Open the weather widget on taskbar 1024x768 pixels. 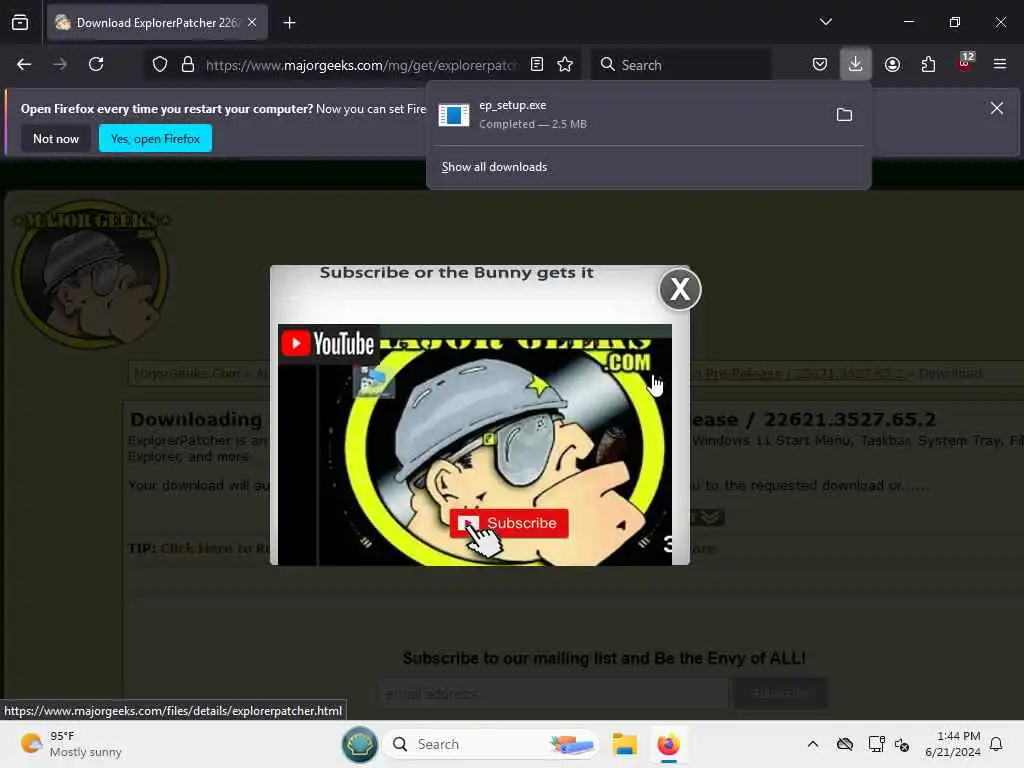[x=71, y=744]
